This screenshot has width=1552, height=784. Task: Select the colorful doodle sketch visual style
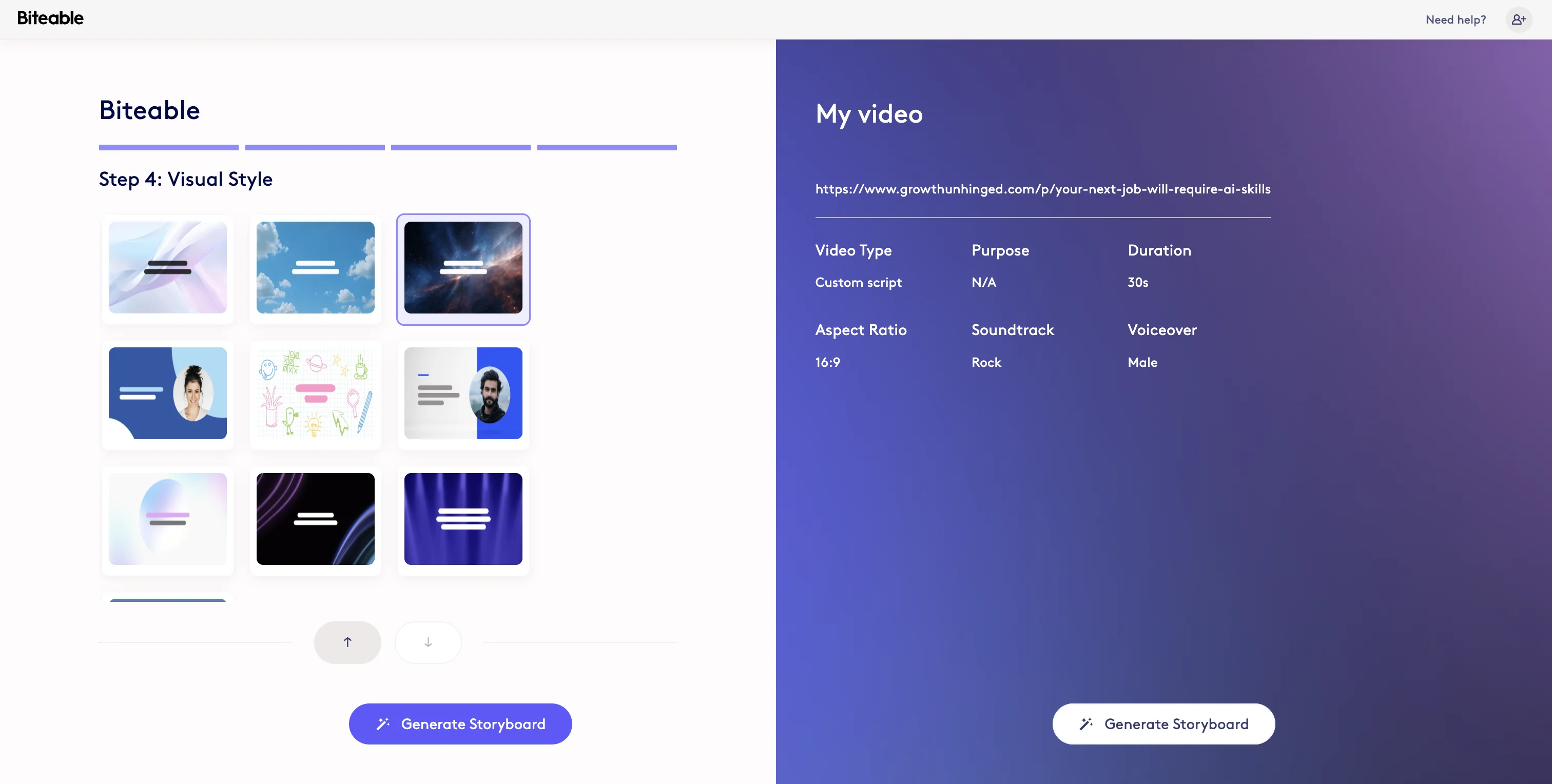[x=315, y=395]
